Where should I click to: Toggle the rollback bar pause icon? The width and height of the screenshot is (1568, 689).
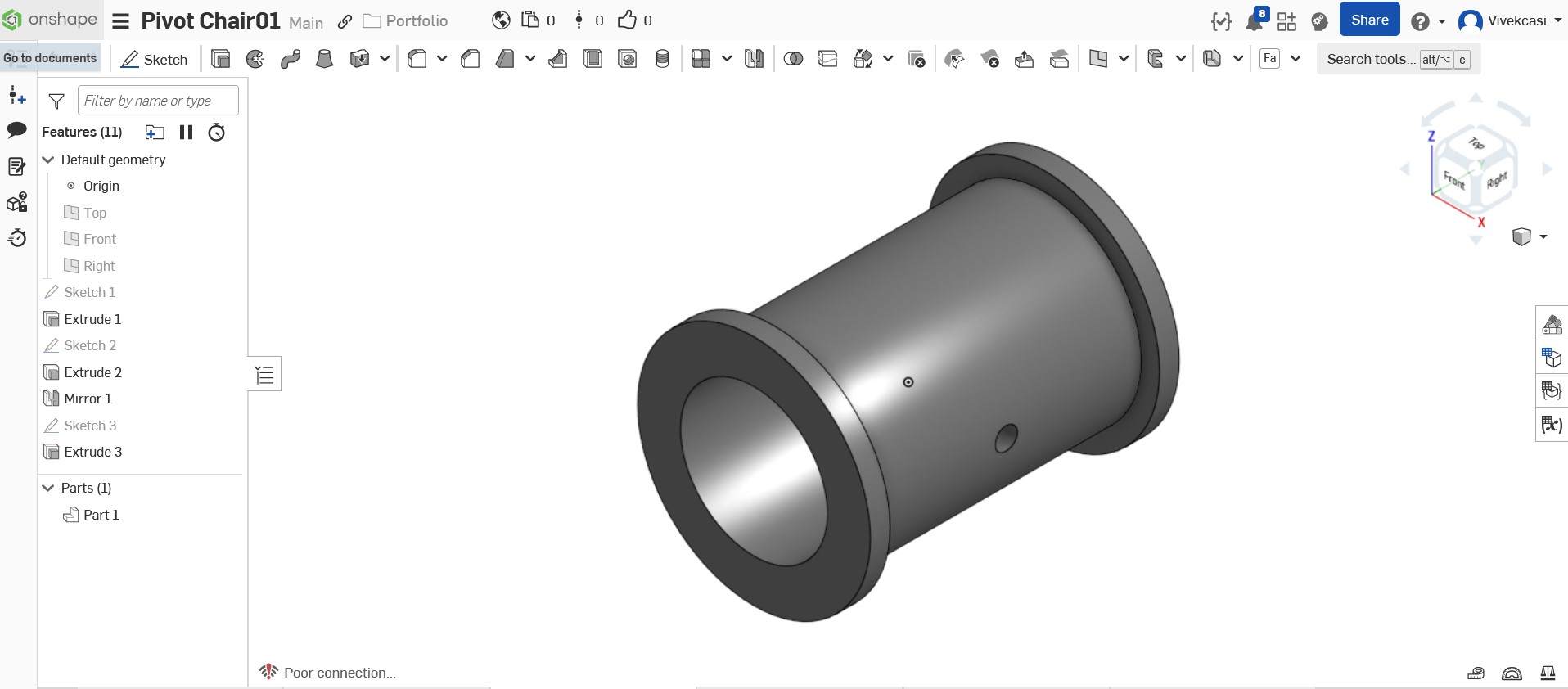click(x=186, y=132)
